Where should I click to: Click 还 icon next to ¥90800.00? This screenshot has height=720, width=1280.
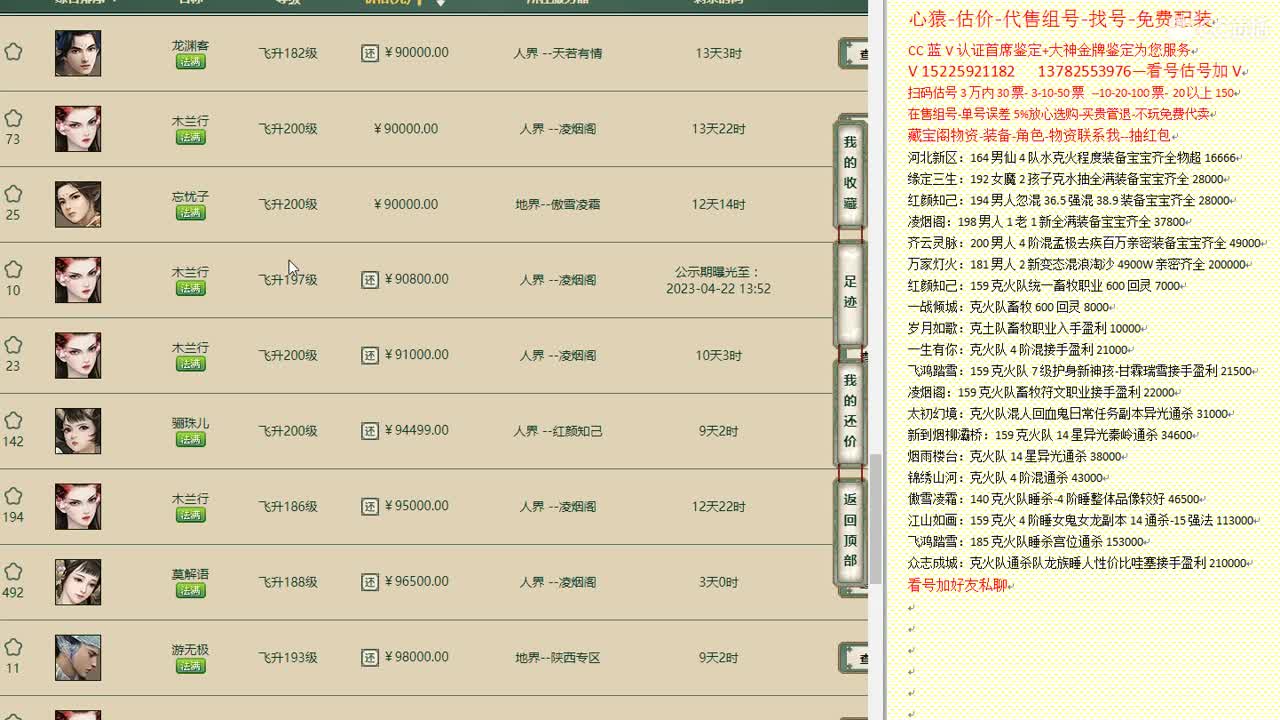coord(369,280)
